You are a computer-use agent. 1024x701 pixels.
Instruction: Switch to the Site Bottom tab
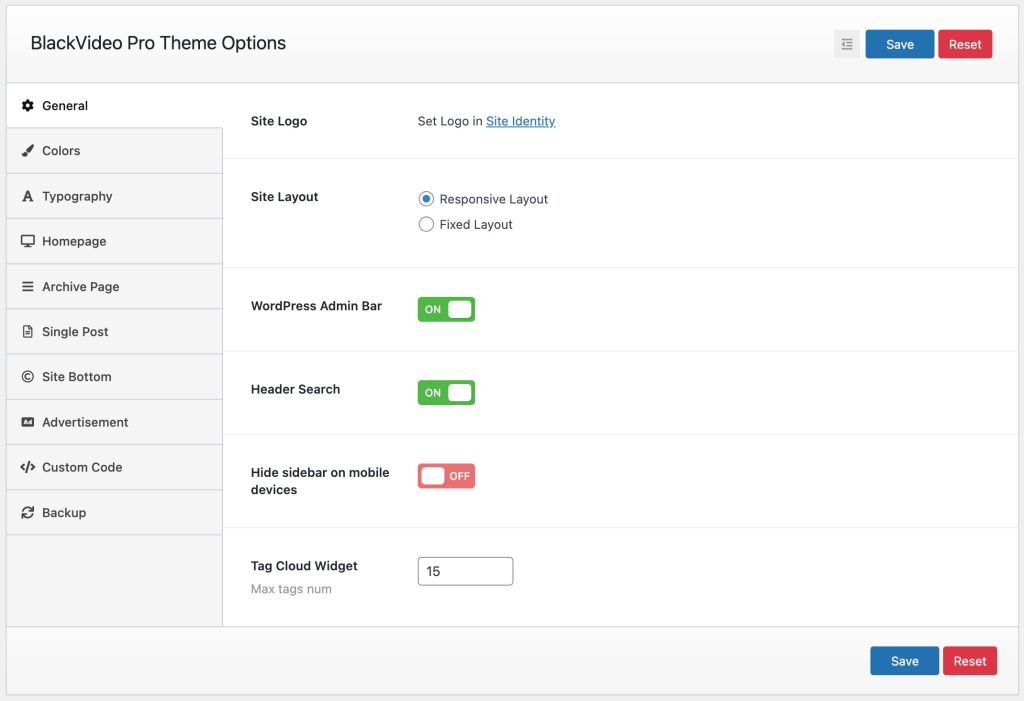point(114,376)
